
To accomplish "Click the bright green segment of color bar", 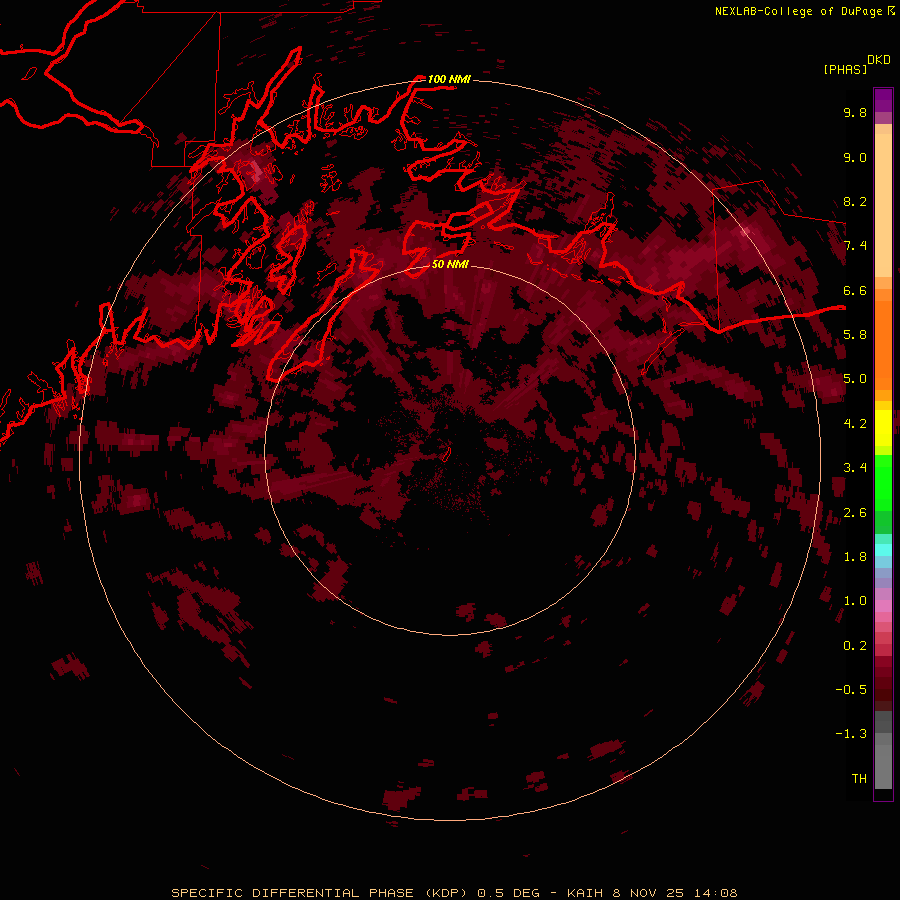I will (883, 482).
